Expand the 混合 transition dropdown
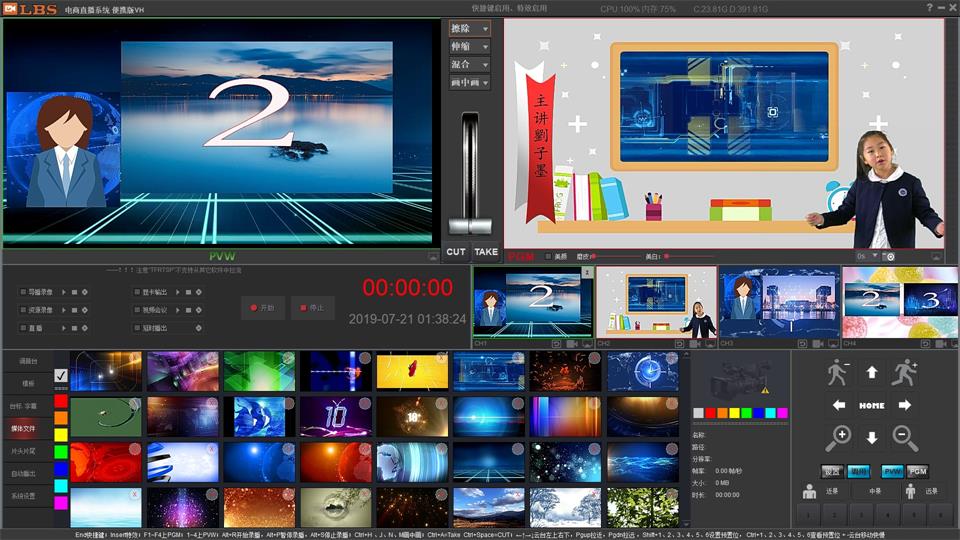Image resolution: width=960 pixels, height=540 pixels. [x=469, y=65]
